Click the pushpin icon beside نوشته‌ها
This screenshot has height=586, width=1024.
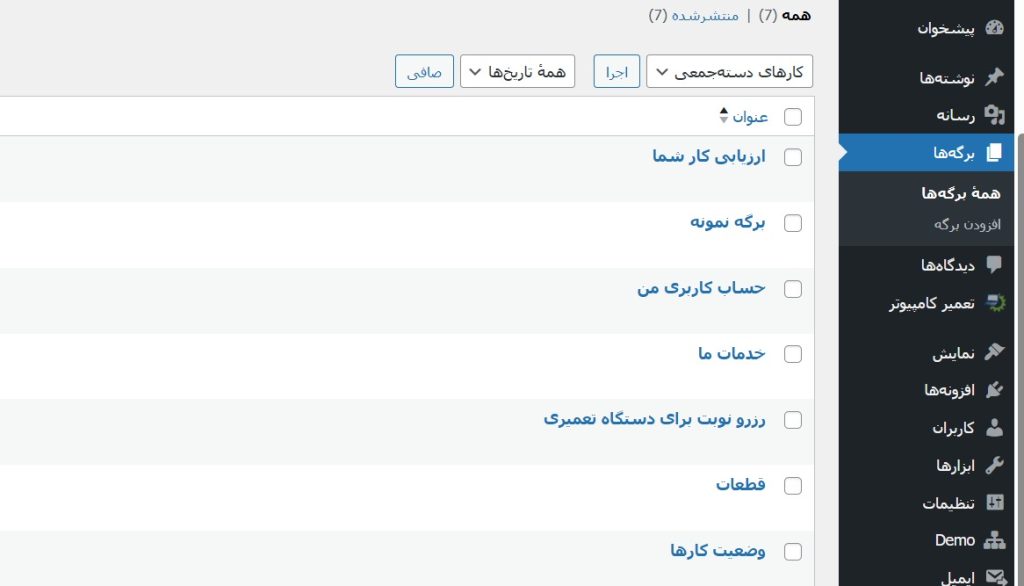tap(994, 77)
